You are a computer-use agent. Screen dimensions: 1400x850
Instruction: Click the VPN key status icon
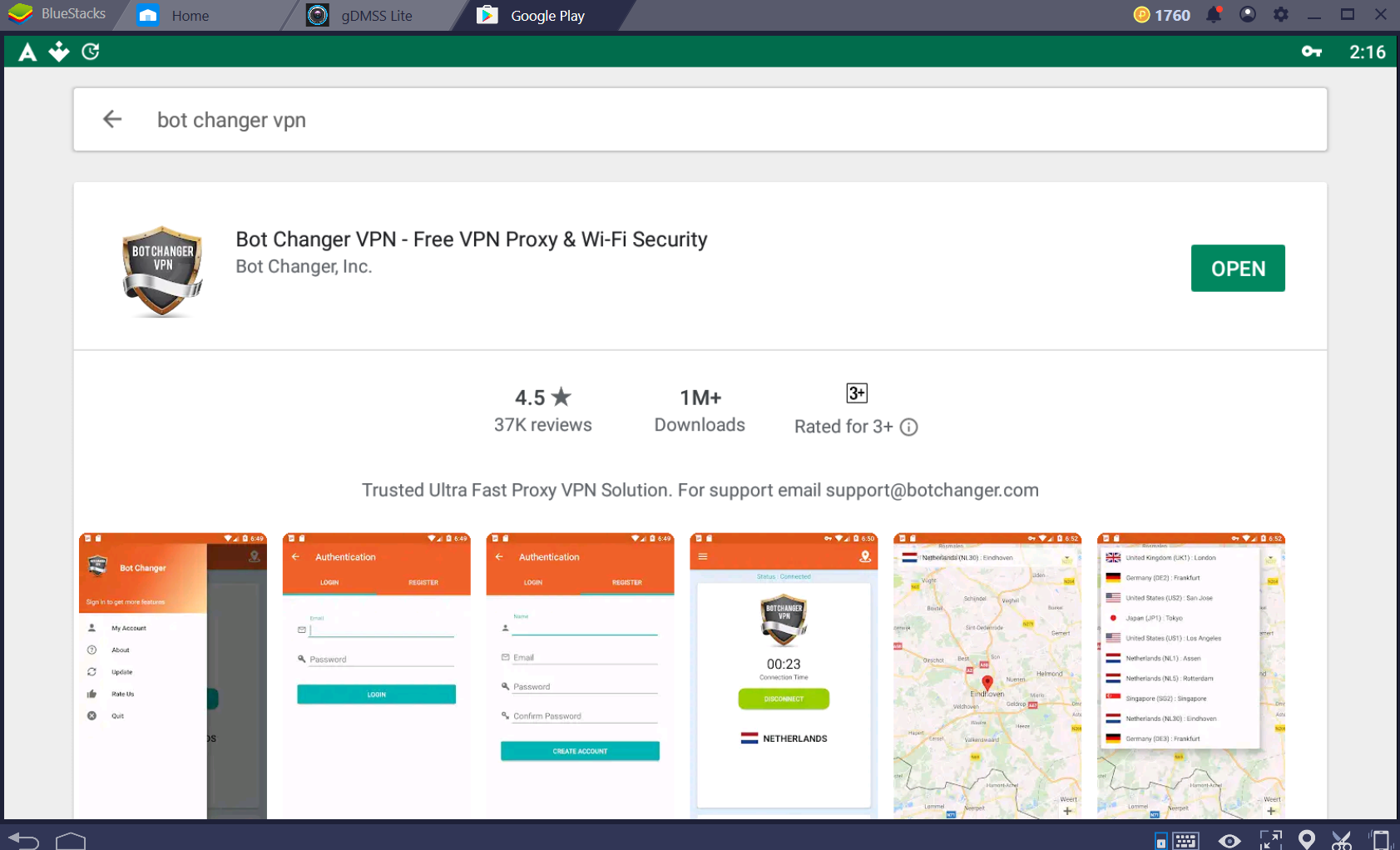[1312, 52]
